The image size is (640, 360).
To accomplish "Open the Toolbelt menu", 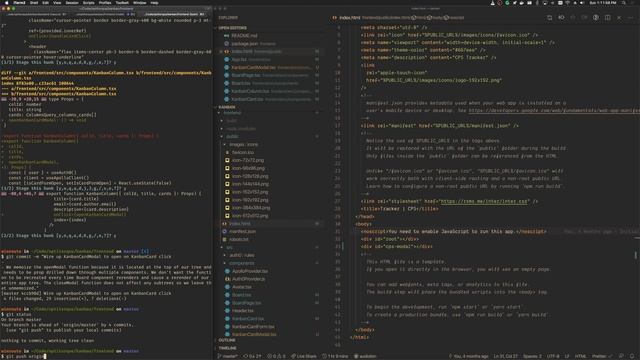I will 122,2.
